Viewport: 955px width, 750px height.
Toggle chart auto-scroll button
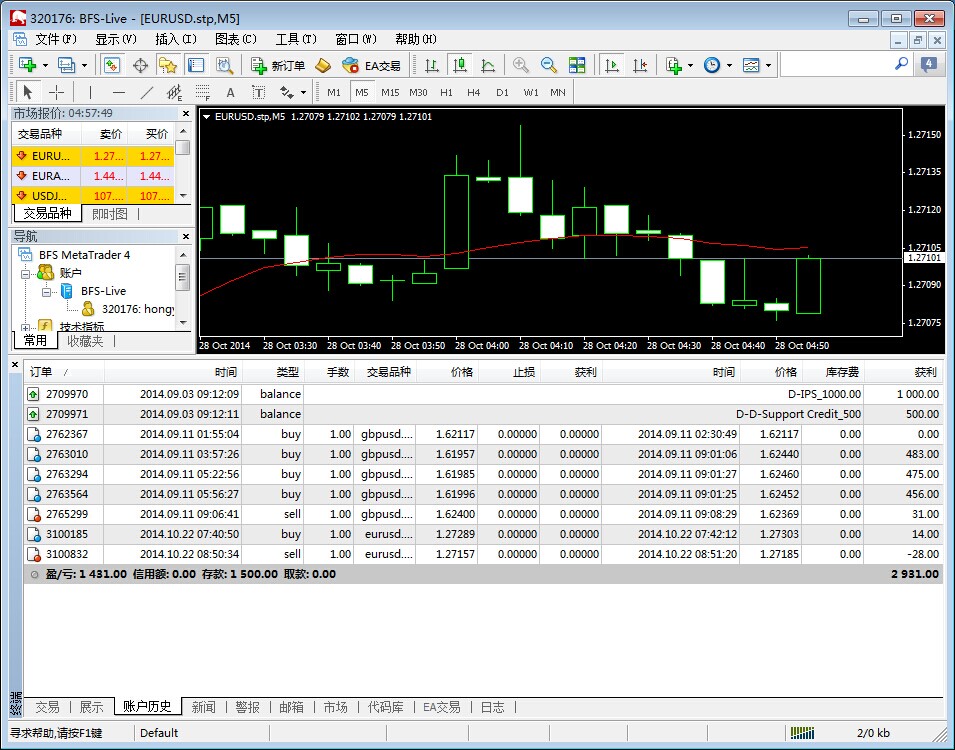coord(611,65)
